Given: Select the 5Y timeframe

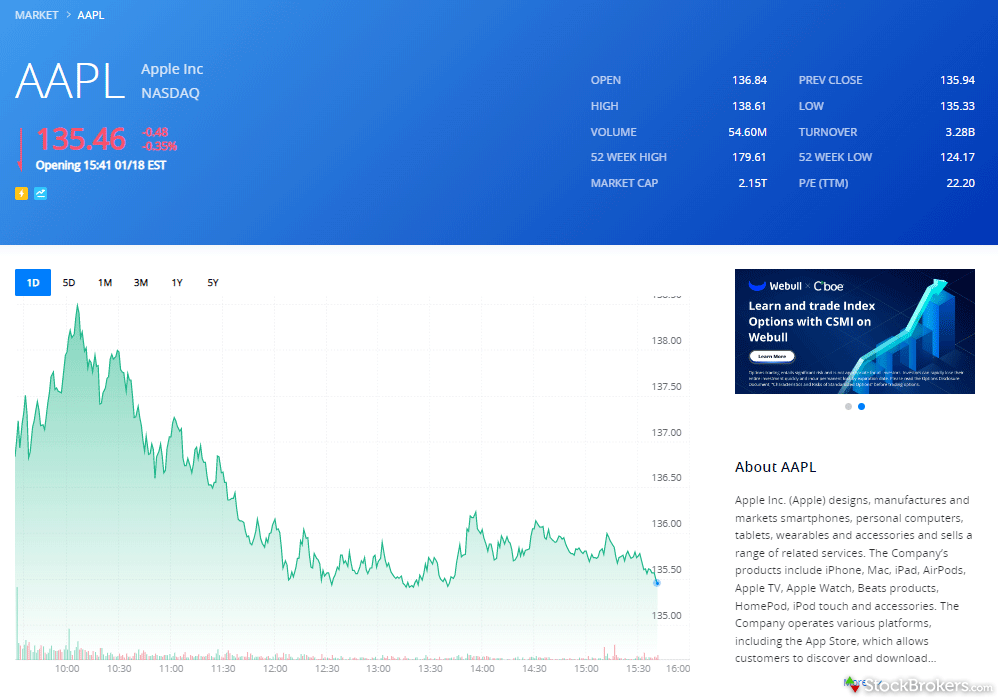Looking at the screenshot, I should click(213, 282).
